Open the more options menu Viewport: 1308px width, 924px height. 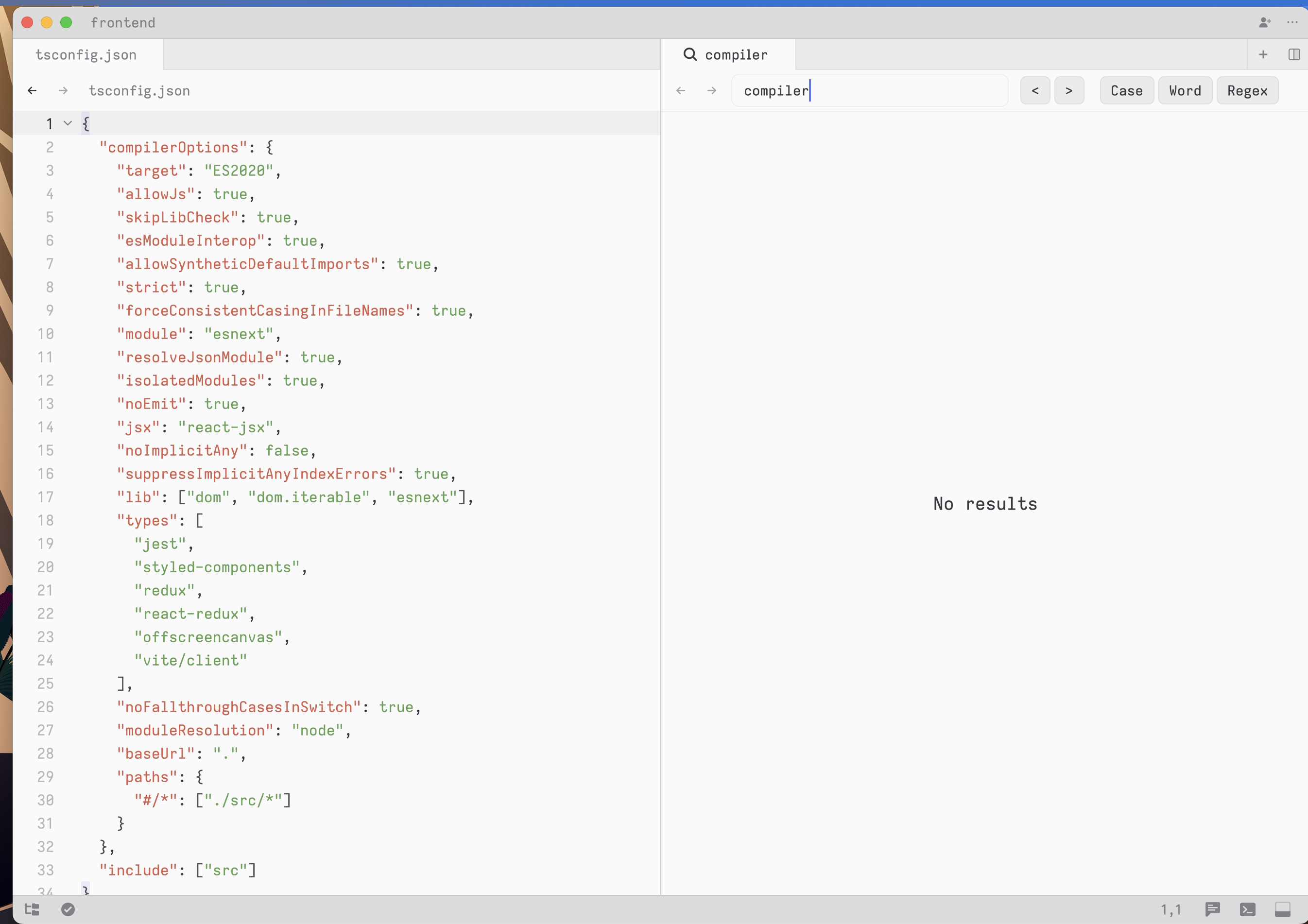[x=1291, y=23]
